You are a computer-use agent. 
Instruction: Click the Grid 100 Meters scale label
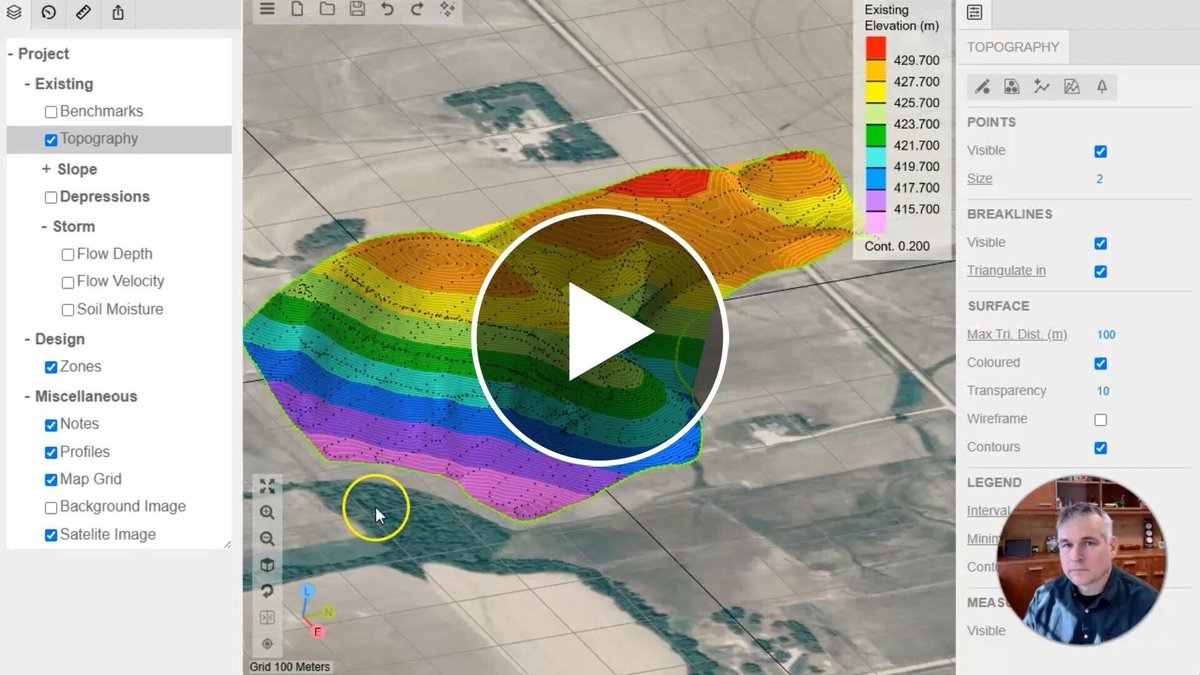[290, 667]
